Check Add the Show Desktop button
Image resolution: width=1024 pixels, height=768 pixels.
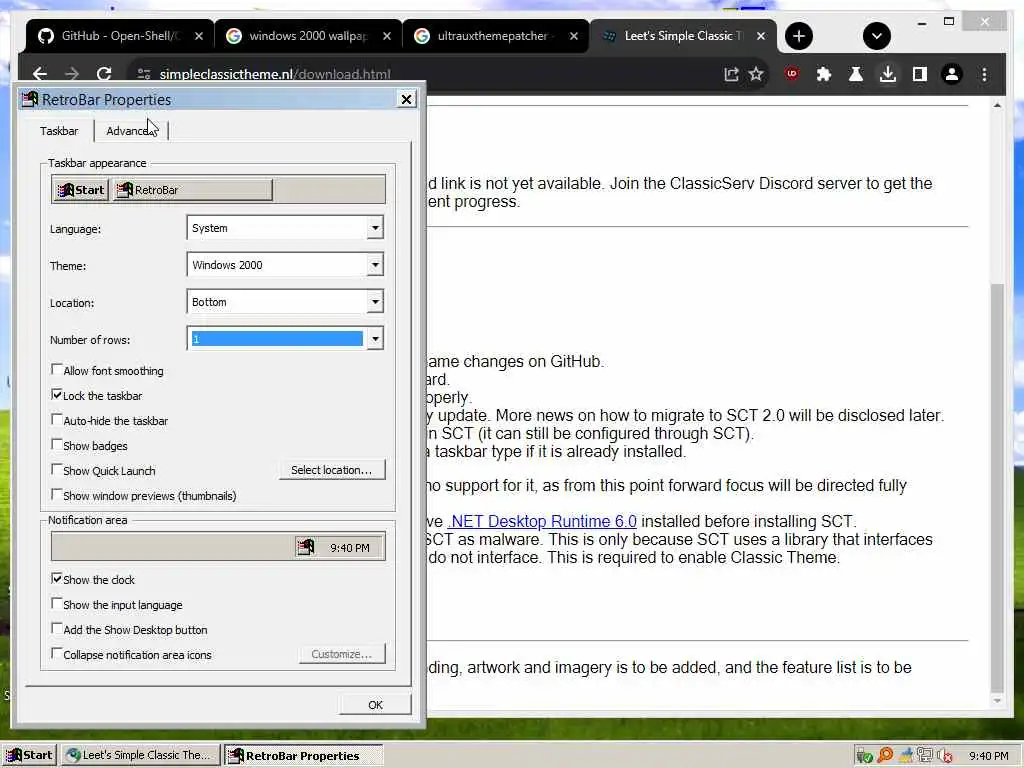pyautogui.click(x=57, y=629)
